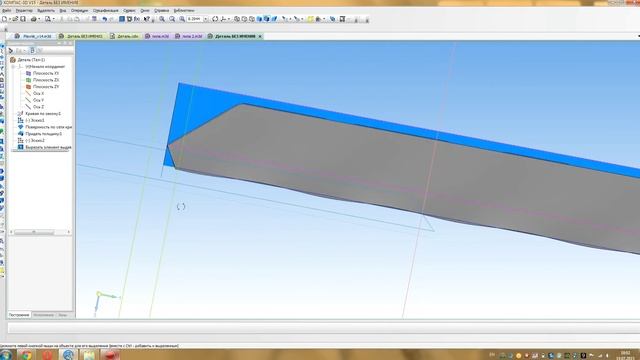The image size is (640, 360).
Task: Click the arrow icon in tree panel toolbar
Action: 11,51
